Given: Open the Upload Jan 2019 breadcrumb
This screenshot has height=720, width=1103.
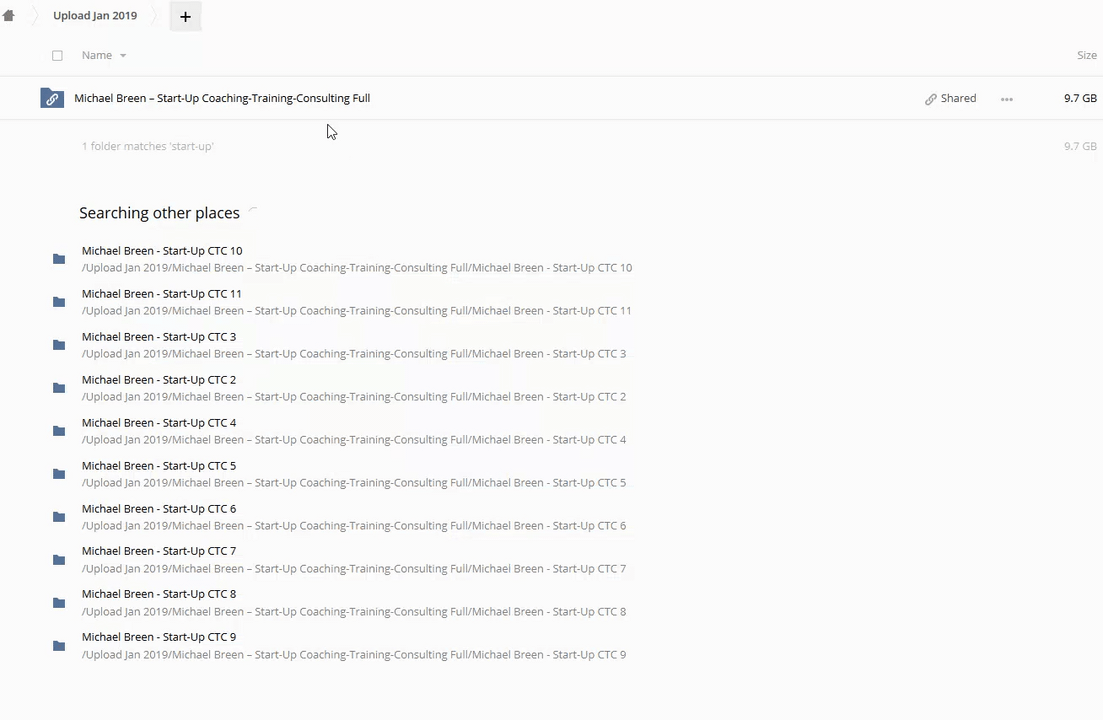Looking at the screenshot, I should (x=95, y=16).
